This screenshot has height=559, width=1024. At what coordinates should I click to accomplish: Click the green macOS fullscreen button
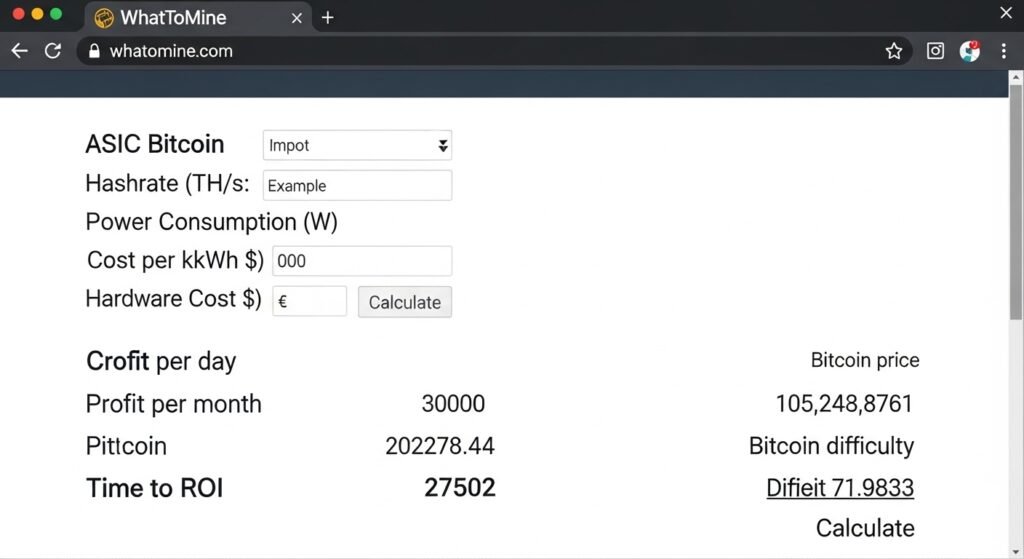(56, 14)
